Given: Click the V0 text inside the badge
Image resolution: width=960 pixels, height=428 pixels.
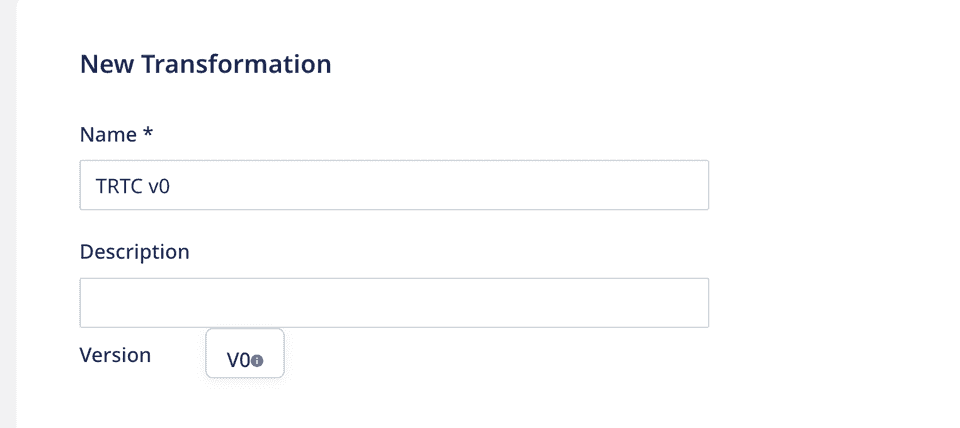Looking at the screenshot, I should tap(239, 361).
